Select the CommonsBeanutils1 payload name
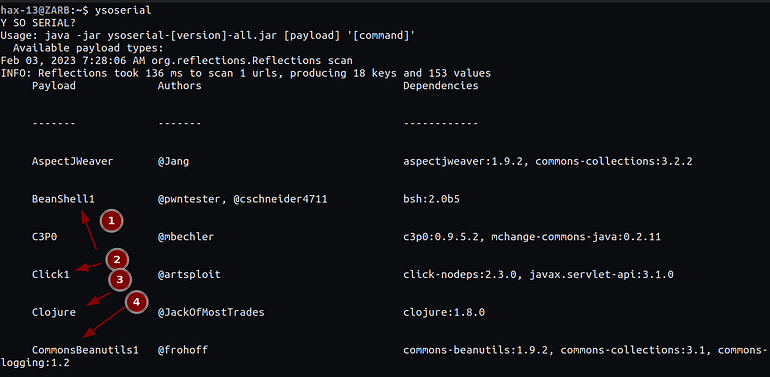 85,350
